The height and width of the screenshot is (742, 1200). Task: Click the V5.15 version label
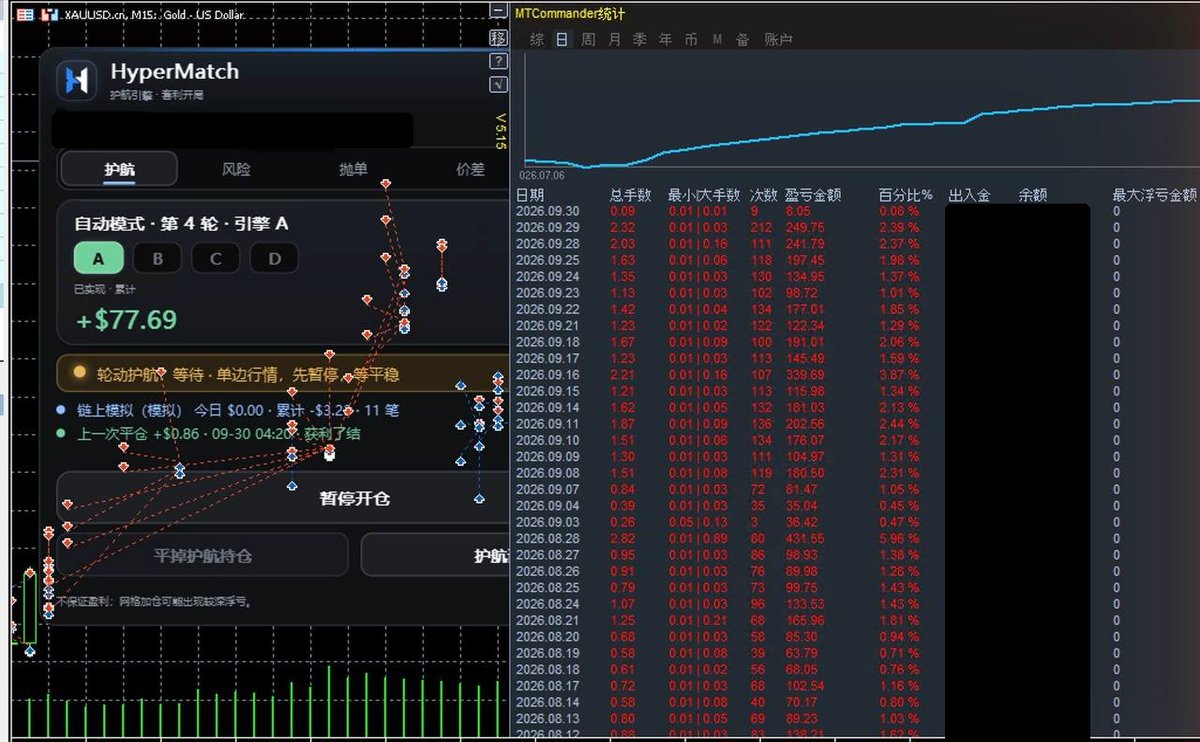[501, 131]
